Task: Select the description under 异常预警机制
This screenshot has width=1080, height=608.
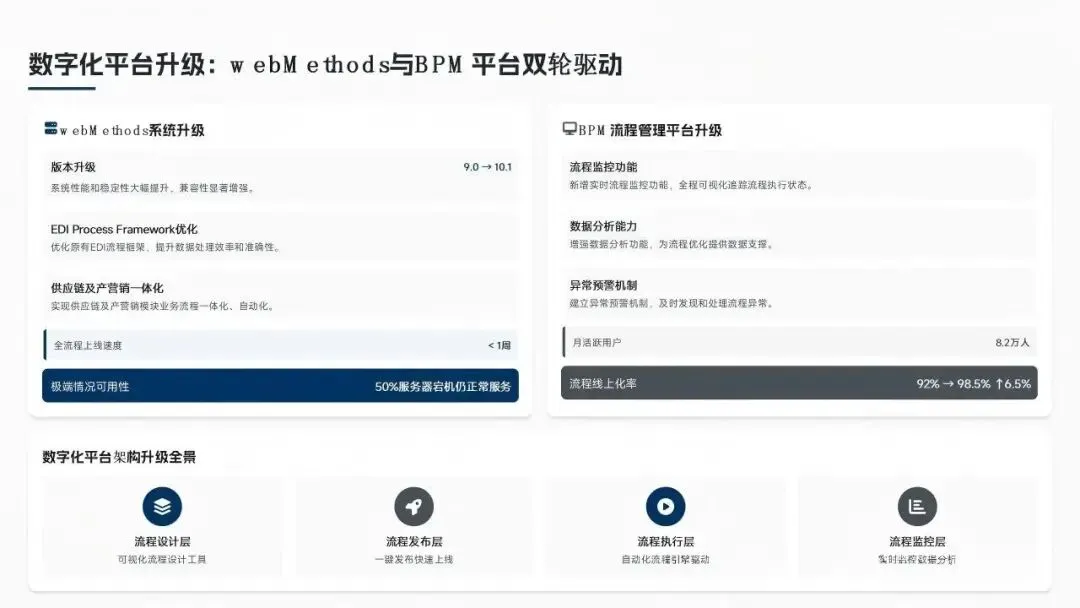Action: coord(672,303)
